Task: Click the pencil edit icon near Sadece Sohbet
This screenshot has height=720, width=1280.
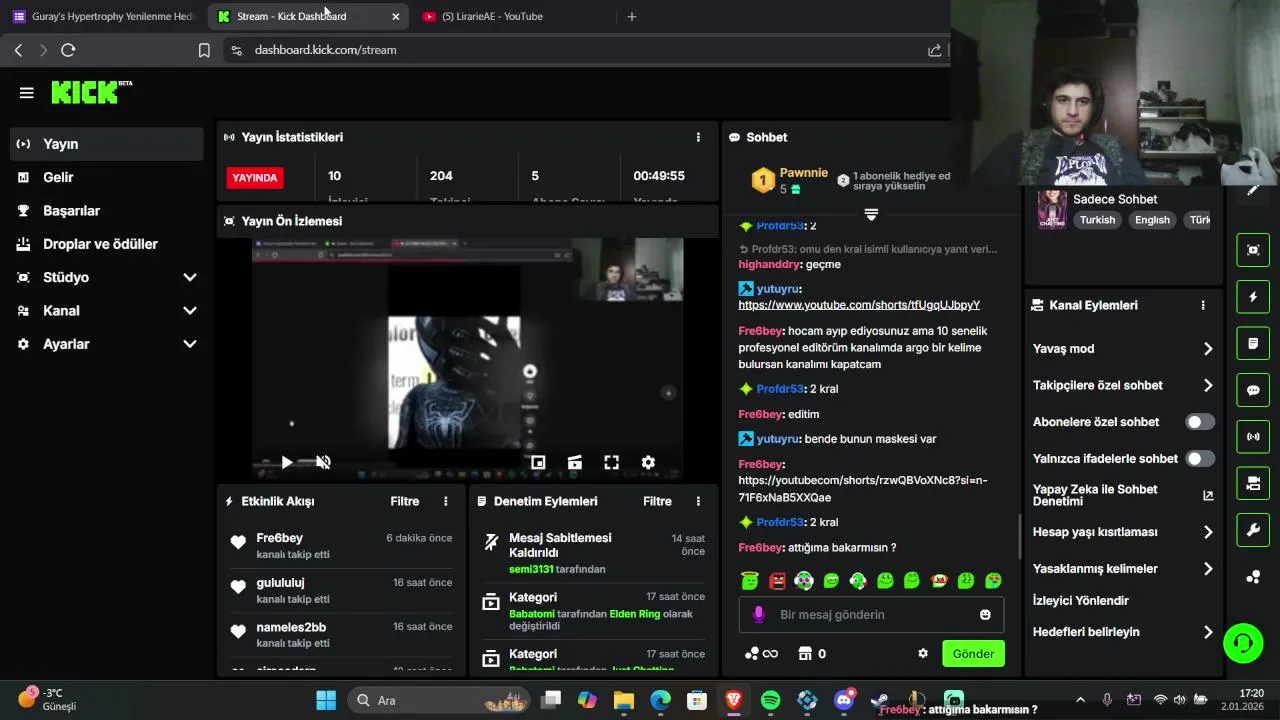Action: pyautogui.click(x=1253, y=190)
